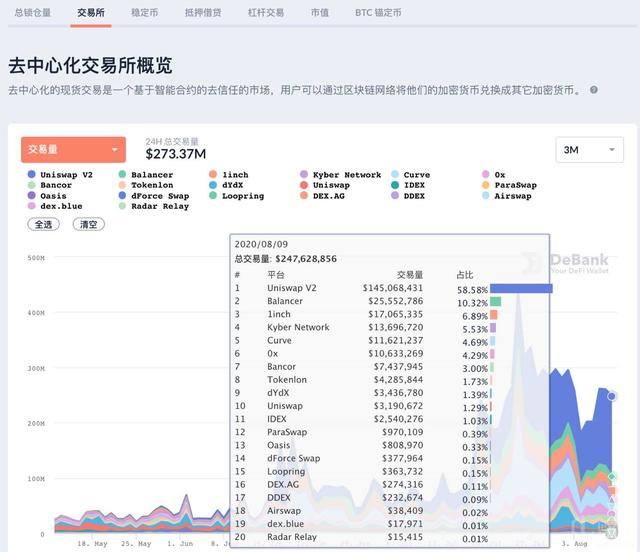The height and width of the screenshot is (552, 640).
Task: Toggle the DDEX legend series
Action: coord(408,196)
